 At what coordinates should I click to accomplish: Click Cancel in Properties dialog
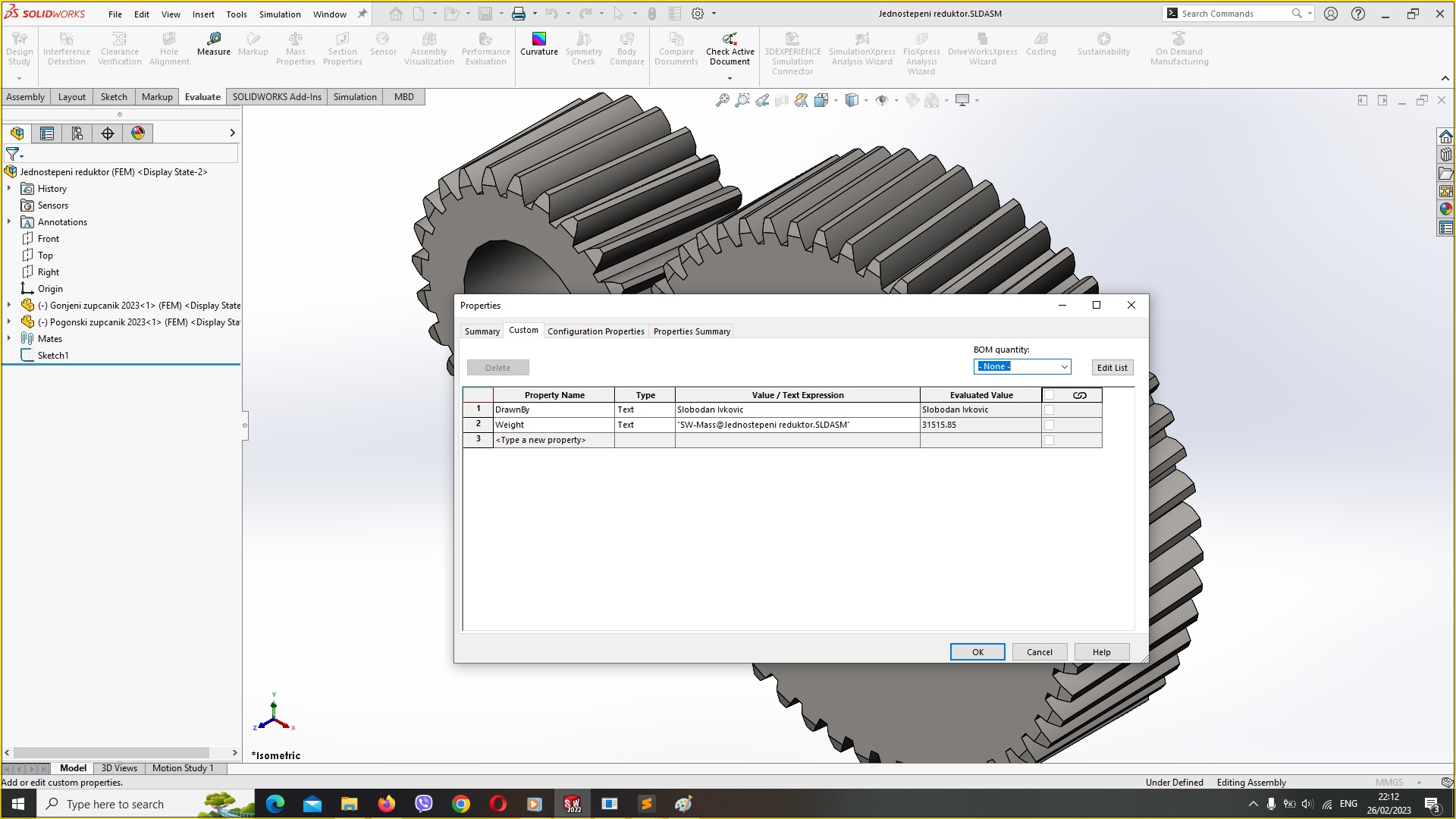click(x=1040, y=652)
